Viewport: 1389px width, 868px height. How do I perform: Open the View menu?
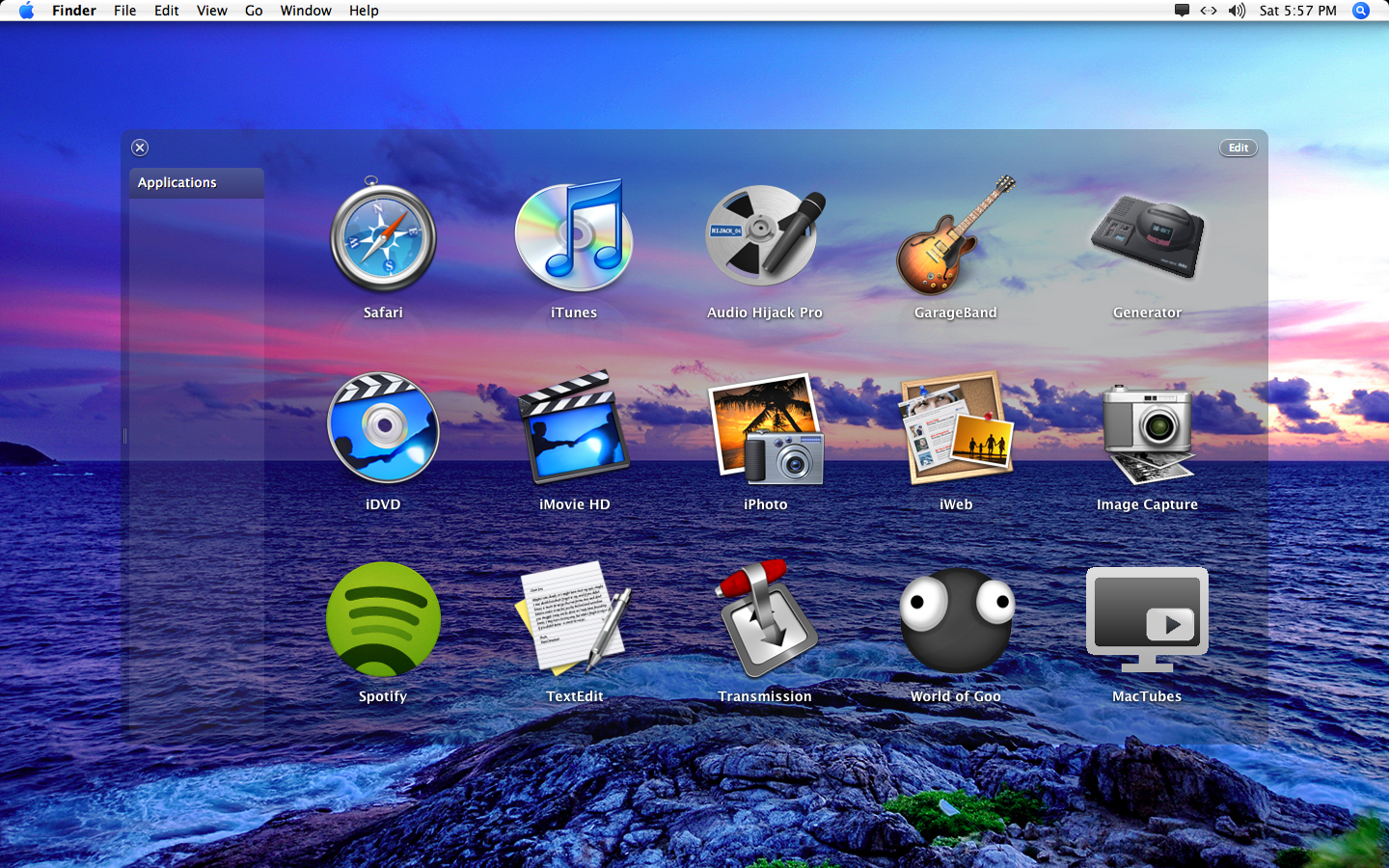tap(212, 11)
